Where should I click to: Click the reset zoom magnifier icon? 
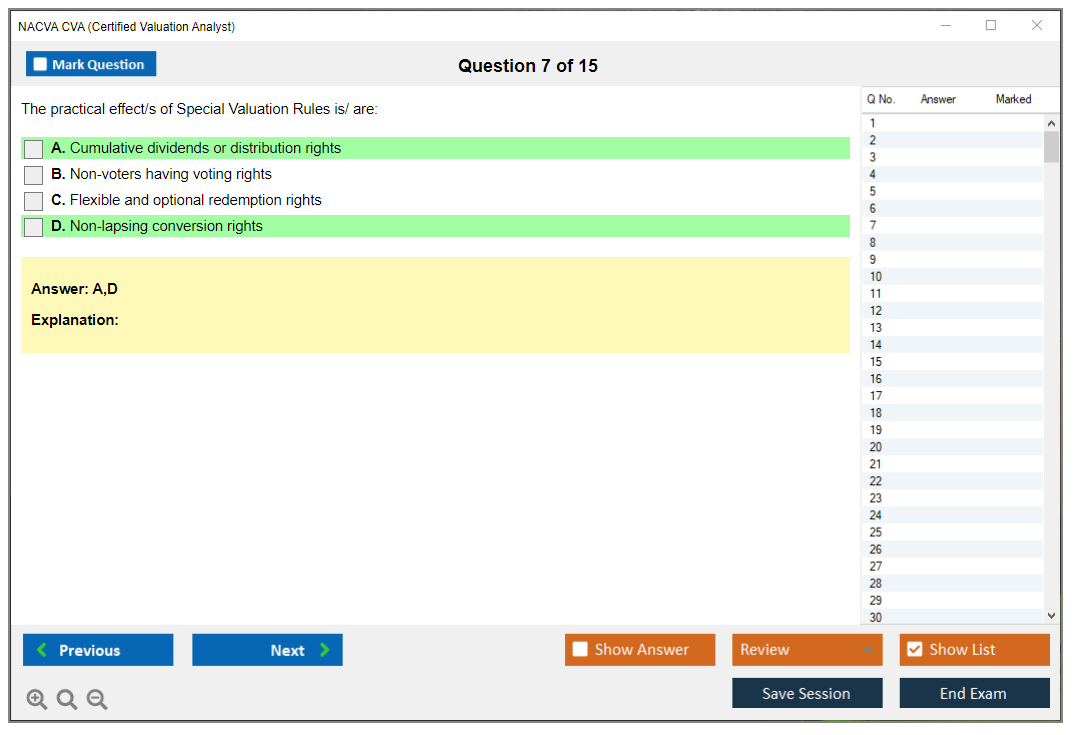(67, 700)
